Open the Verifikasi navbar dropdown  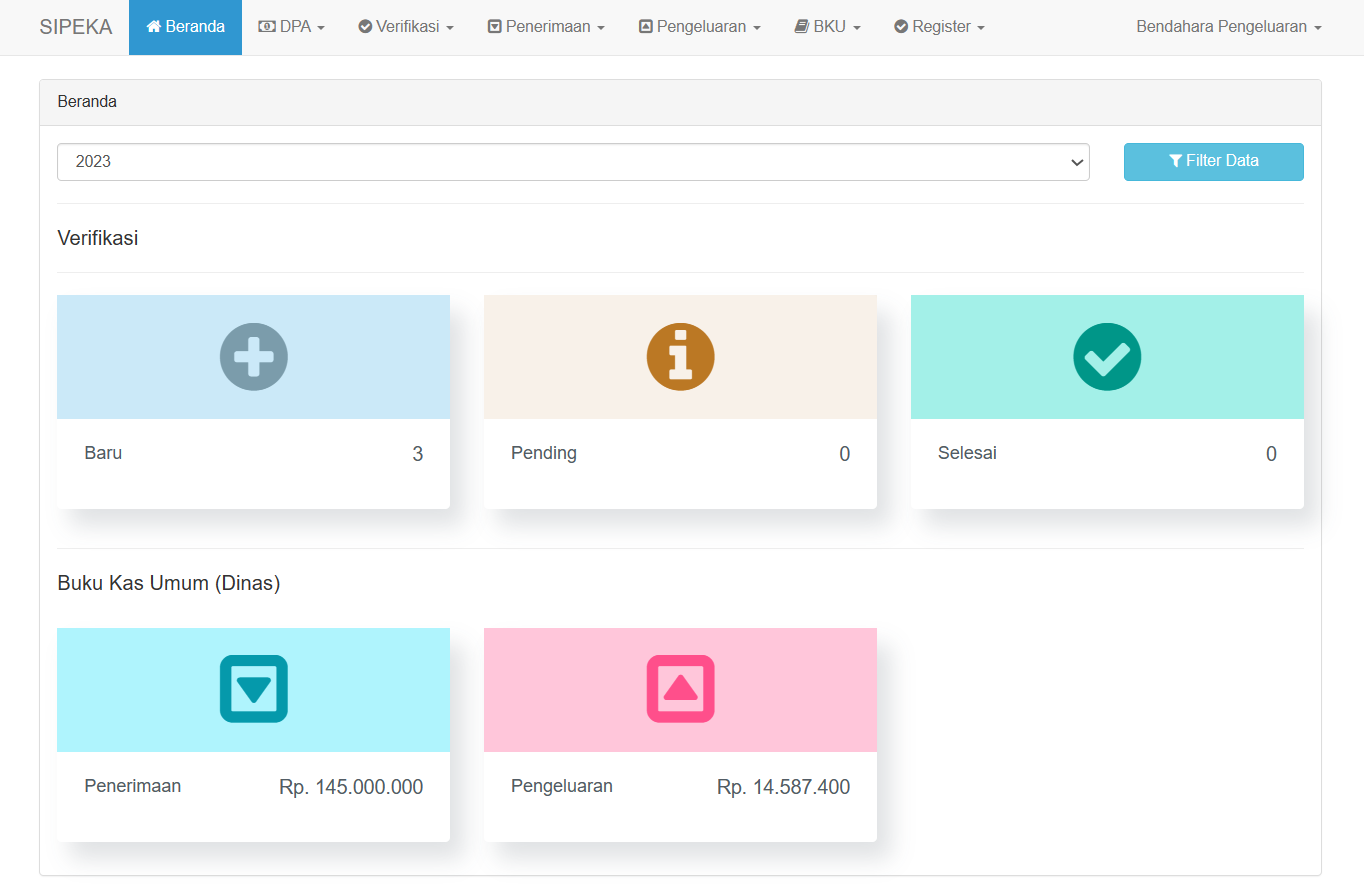tap(406, 27)
